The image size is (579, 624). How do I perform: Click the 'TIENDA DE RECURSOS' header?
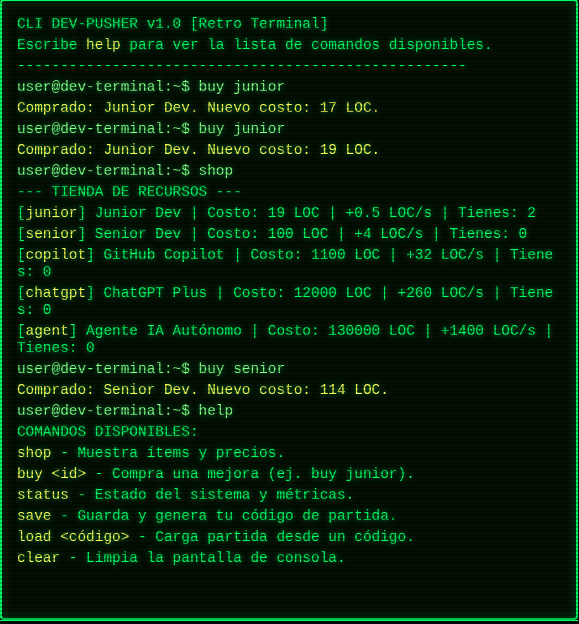coord(129,191)
